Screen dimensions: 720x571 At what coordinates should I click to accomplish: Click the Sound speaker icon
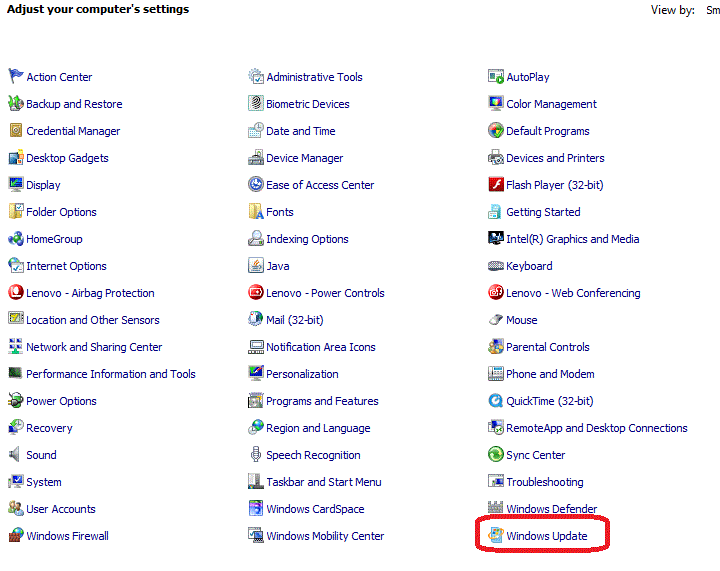[16, 455]
